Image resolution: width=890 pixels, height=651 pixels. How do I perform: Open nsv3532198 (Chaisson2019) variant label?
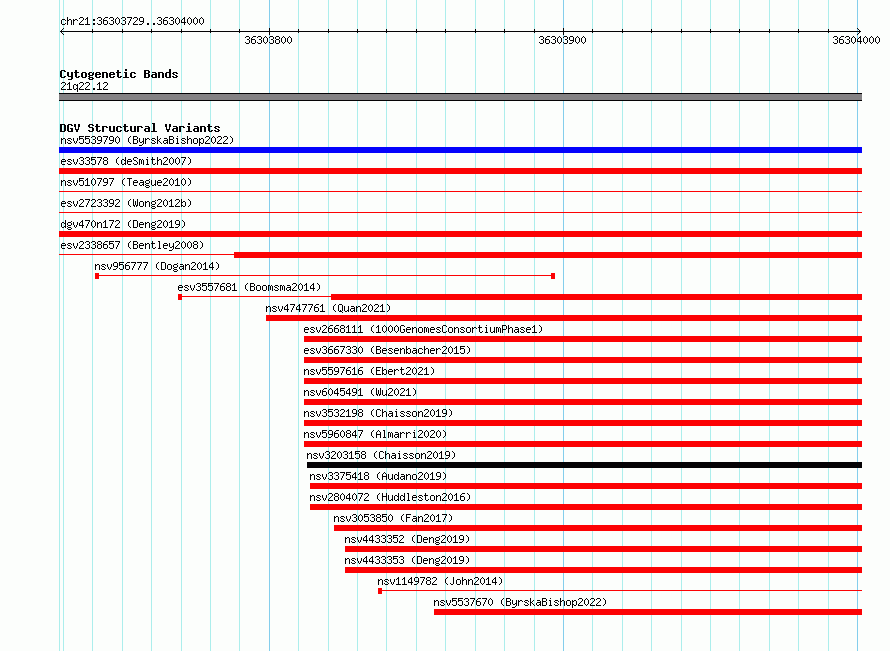[378, 413]
